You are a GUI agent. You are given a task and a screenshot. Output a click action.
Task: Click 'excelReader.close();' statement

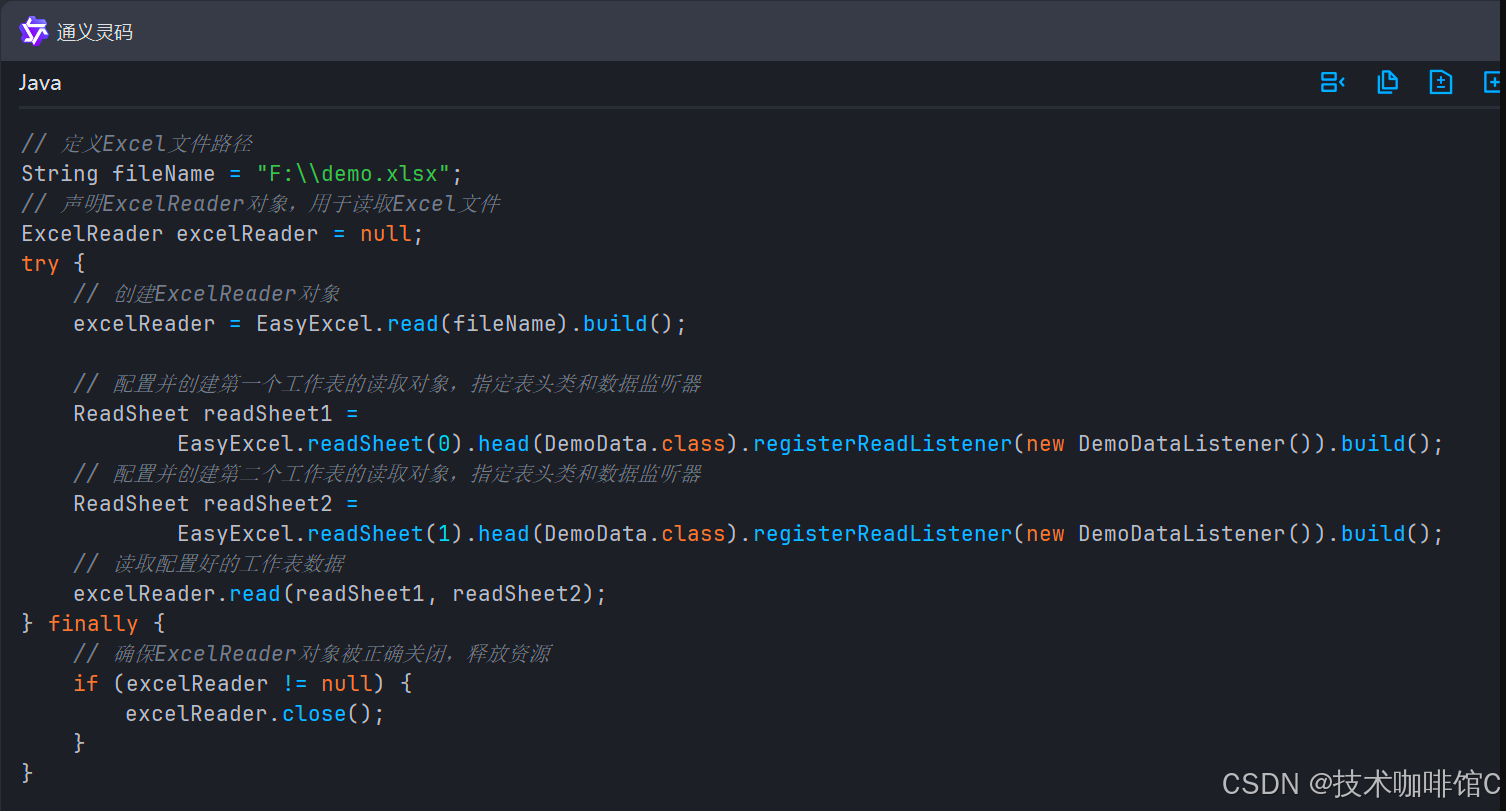pos(255,713)
